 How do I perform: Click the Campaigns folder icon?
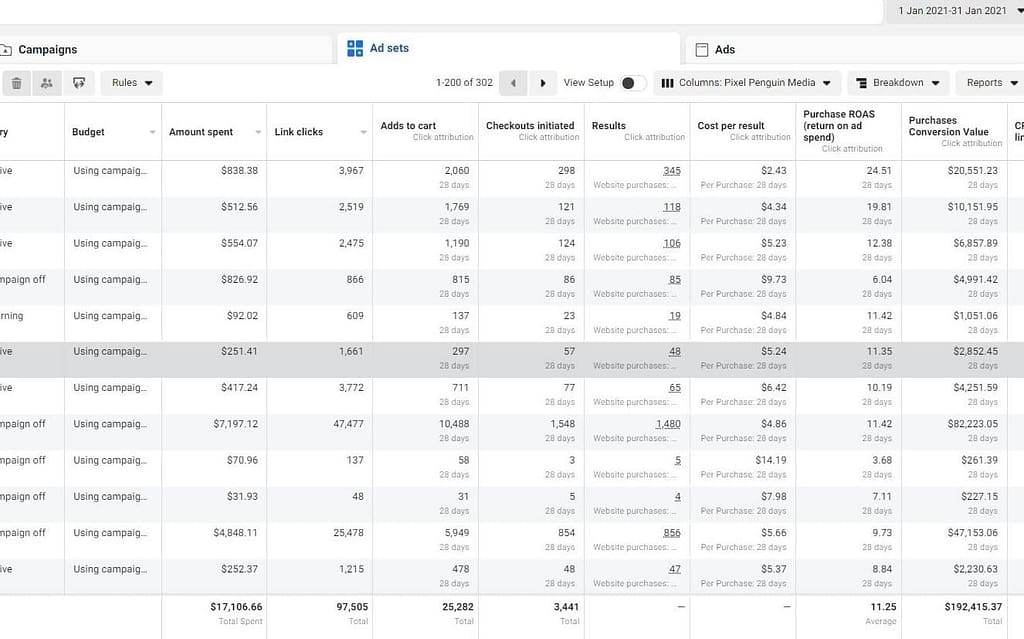click(x=6, y=50)
